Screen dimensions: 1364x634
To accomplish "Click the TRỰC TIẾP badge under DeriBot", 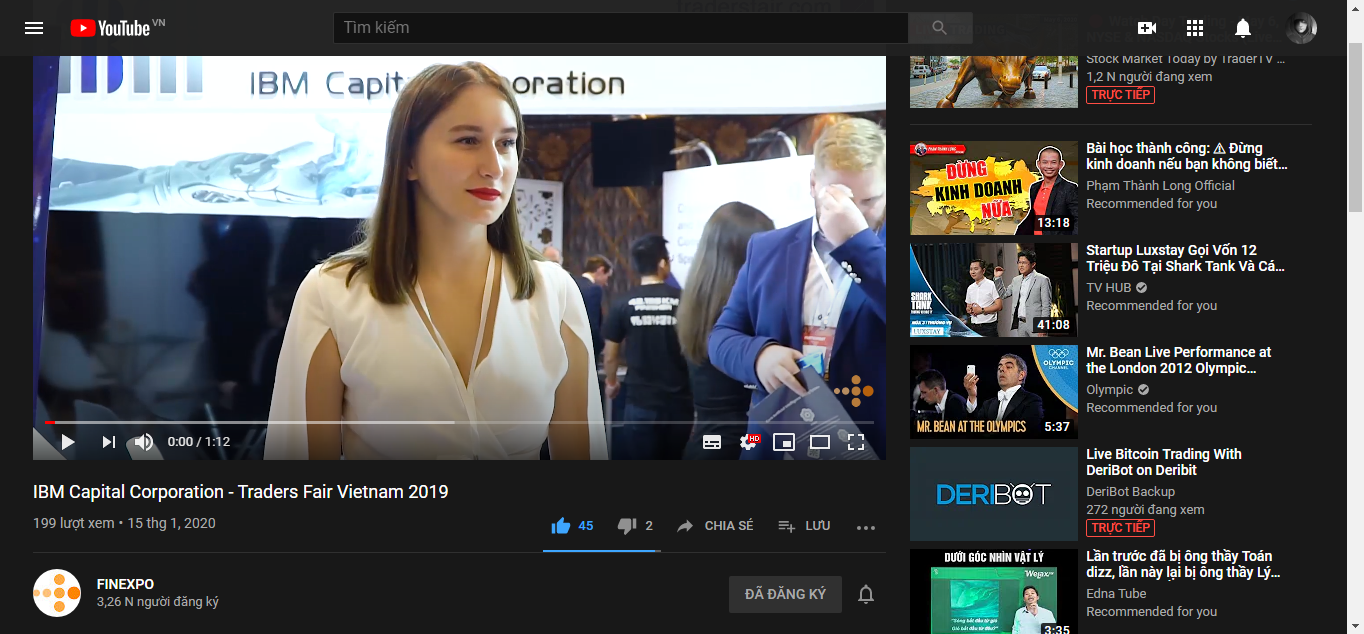I will point(1121,527).
